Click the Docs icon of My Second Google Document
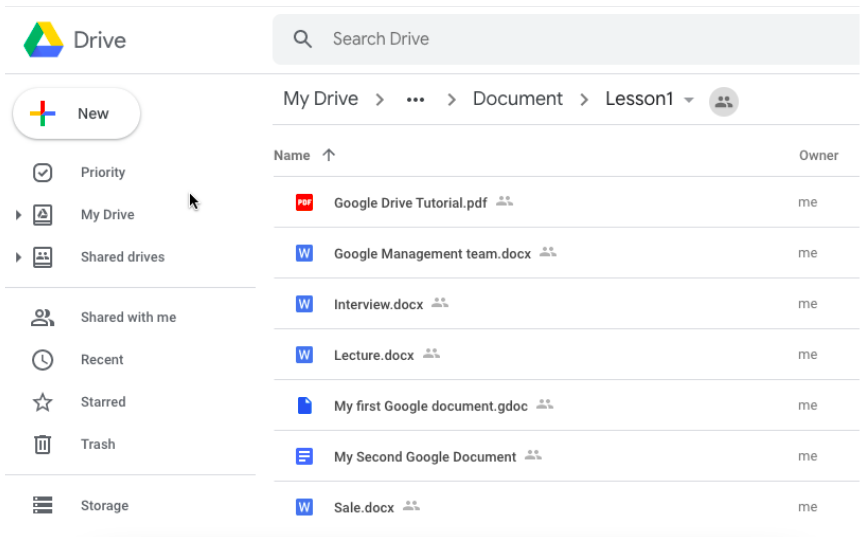Screen dimensions: 866x537 [x=304, y=456]
